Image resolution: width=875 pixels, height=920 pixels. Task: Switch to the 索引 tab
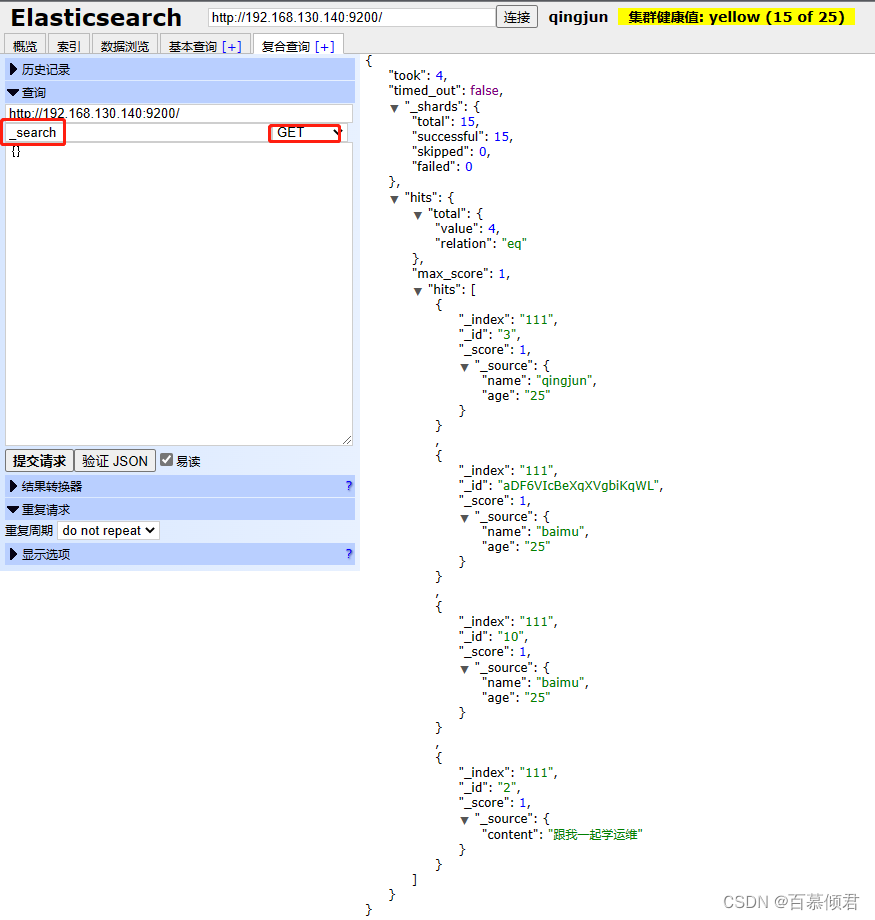[x=69, y=46]
